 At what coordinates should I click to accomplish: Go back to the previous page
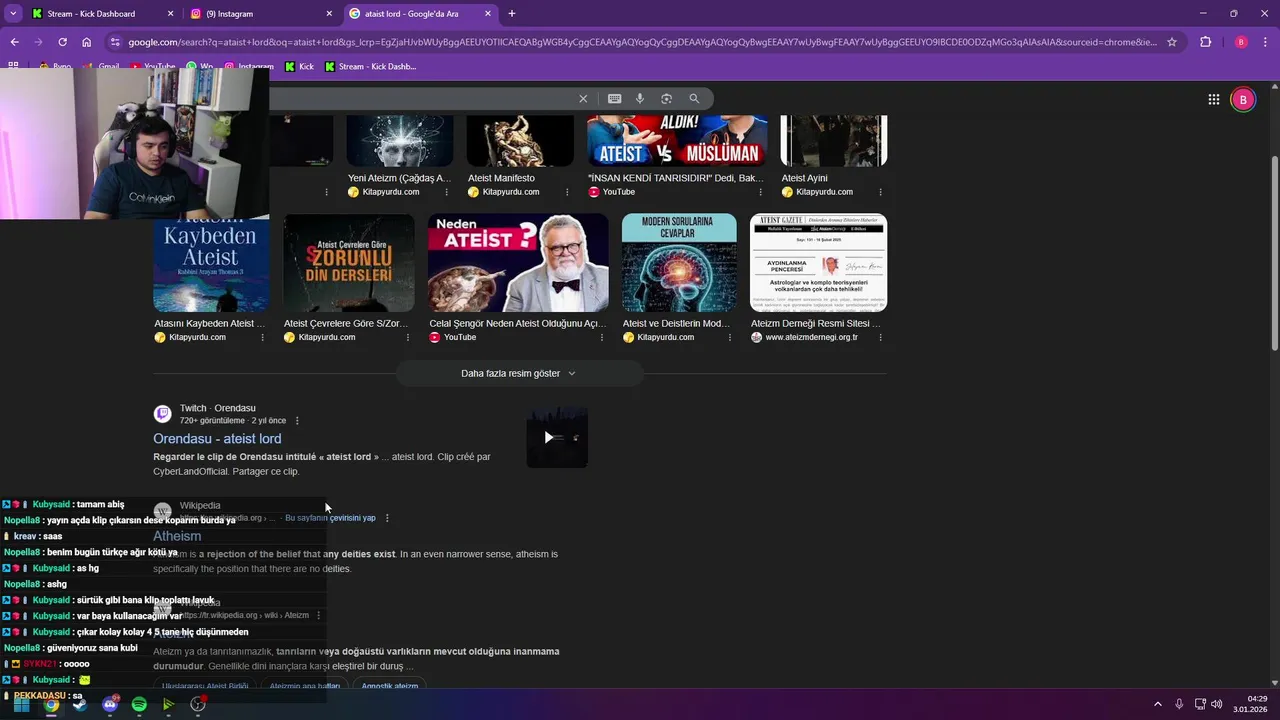[x=14, y=42]
